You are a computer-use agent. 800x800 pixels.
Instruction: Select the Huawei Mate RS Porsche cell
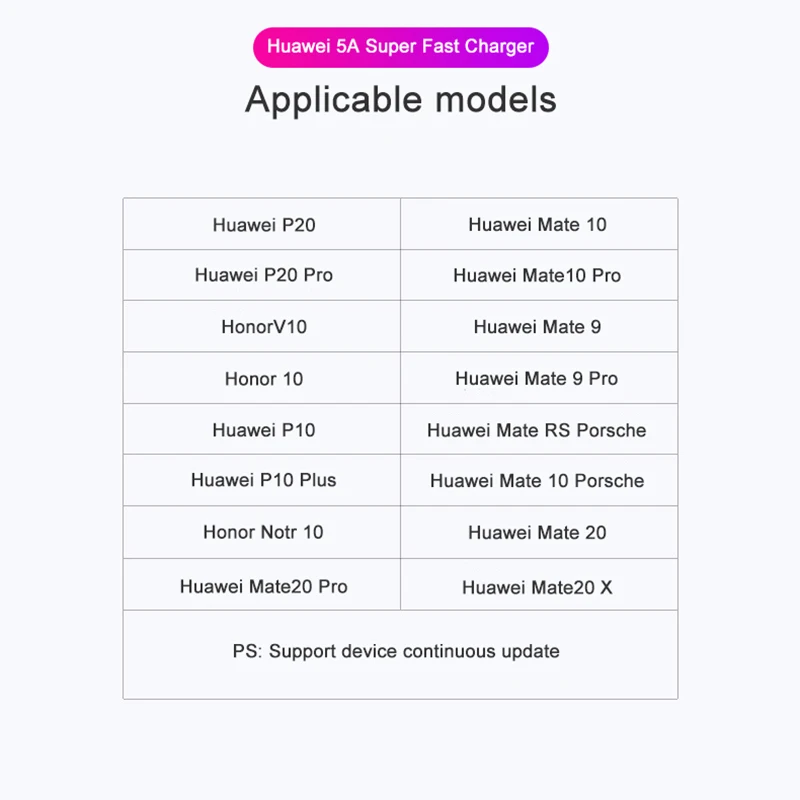pos(537,430)
